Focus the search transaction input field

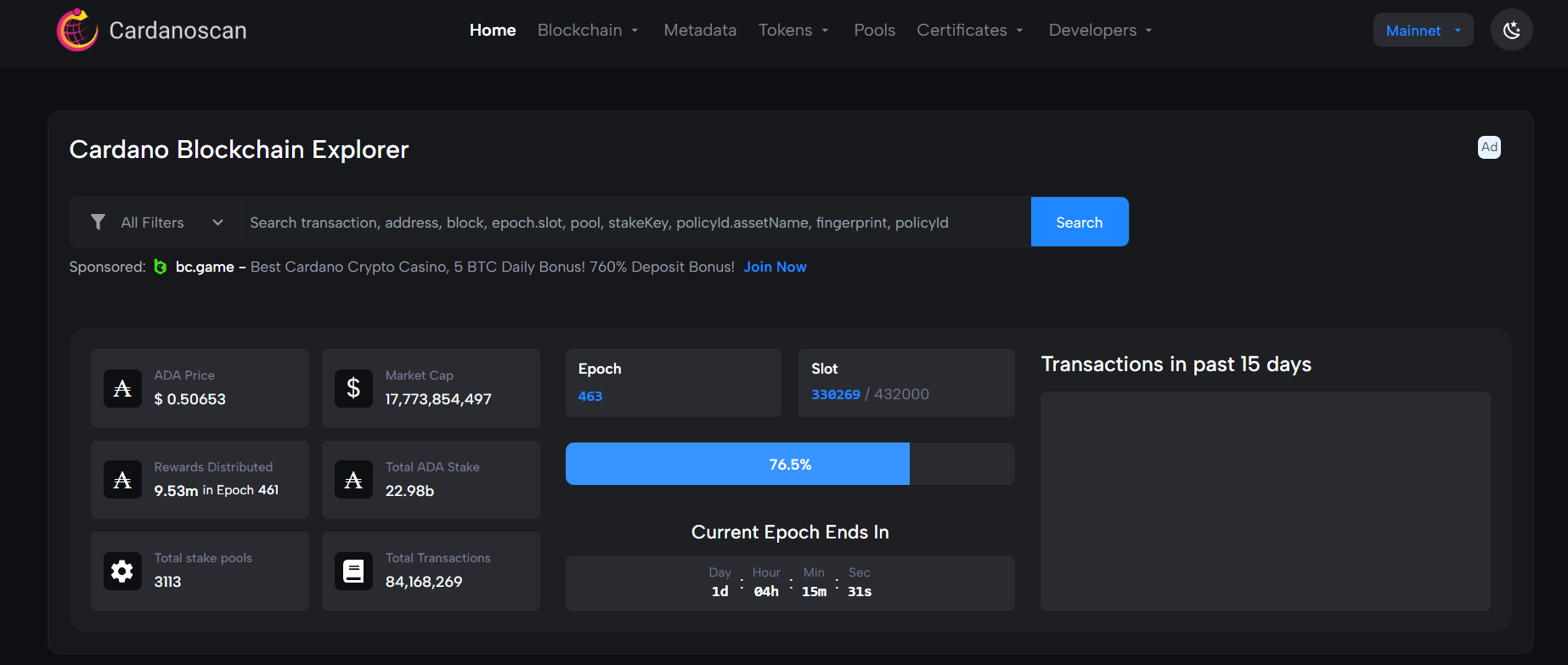click(x=636, y=222)
